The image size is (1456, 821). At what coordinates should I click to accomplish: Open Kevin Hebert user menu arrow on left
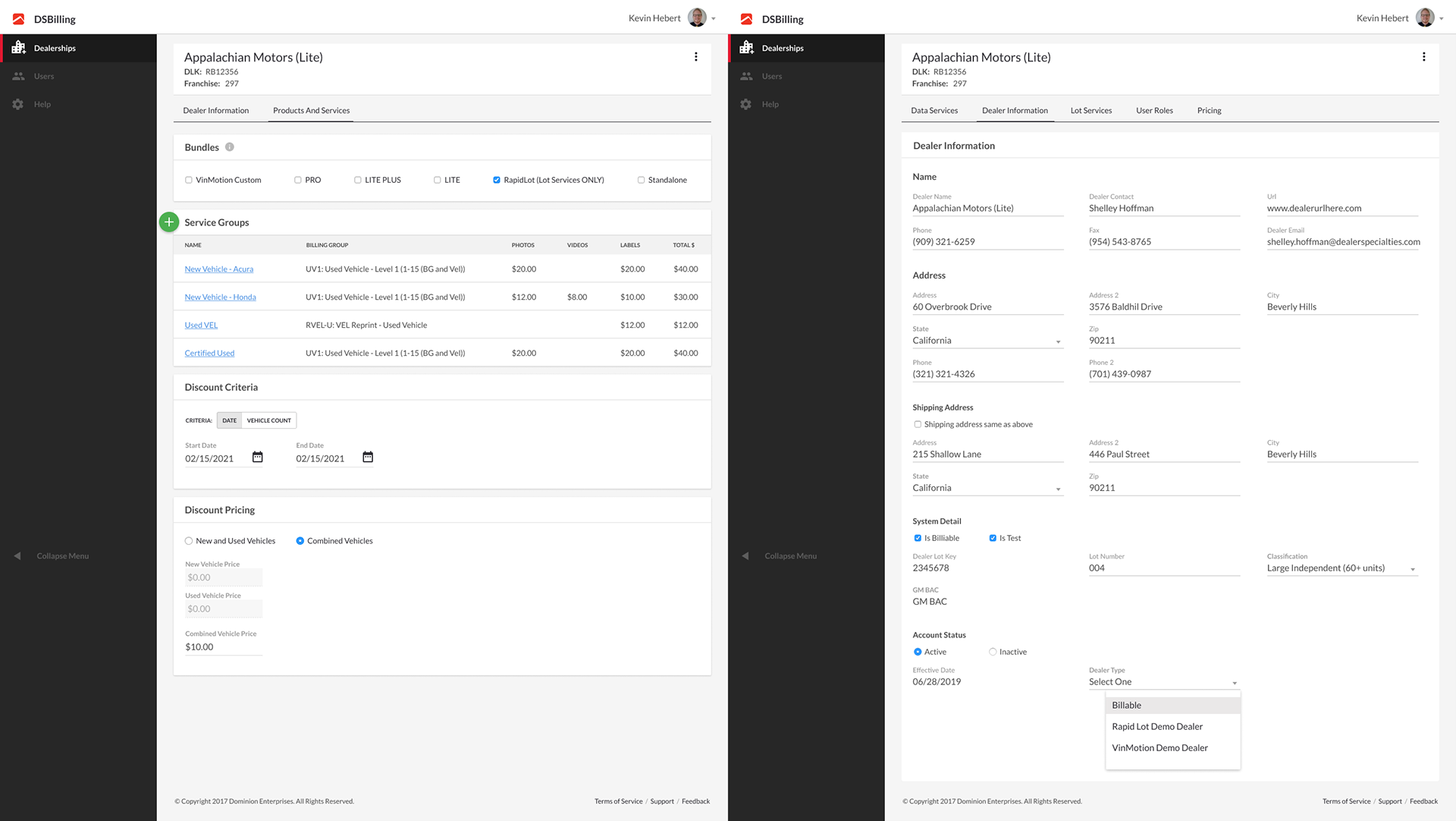[x=713, y=19]
